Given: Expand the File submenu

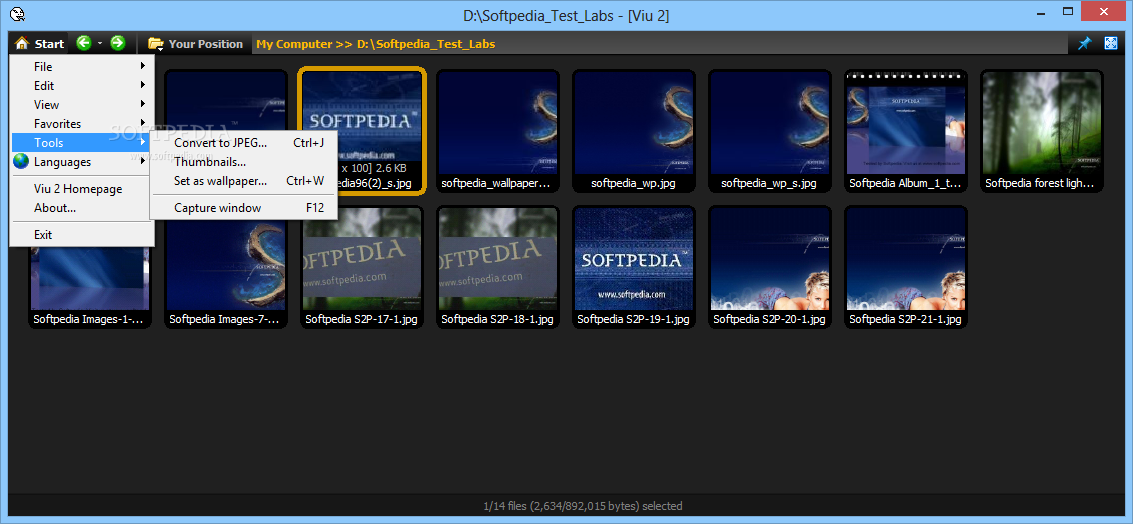Looking at the screenshot, I should point(79,66).
